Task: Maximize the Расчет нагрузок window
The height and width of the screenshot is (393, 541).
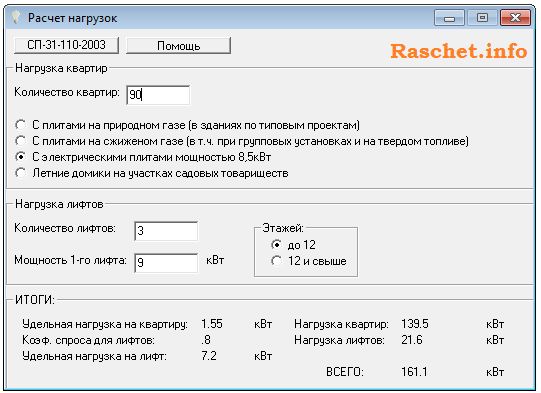Action: tap(482, 17)
